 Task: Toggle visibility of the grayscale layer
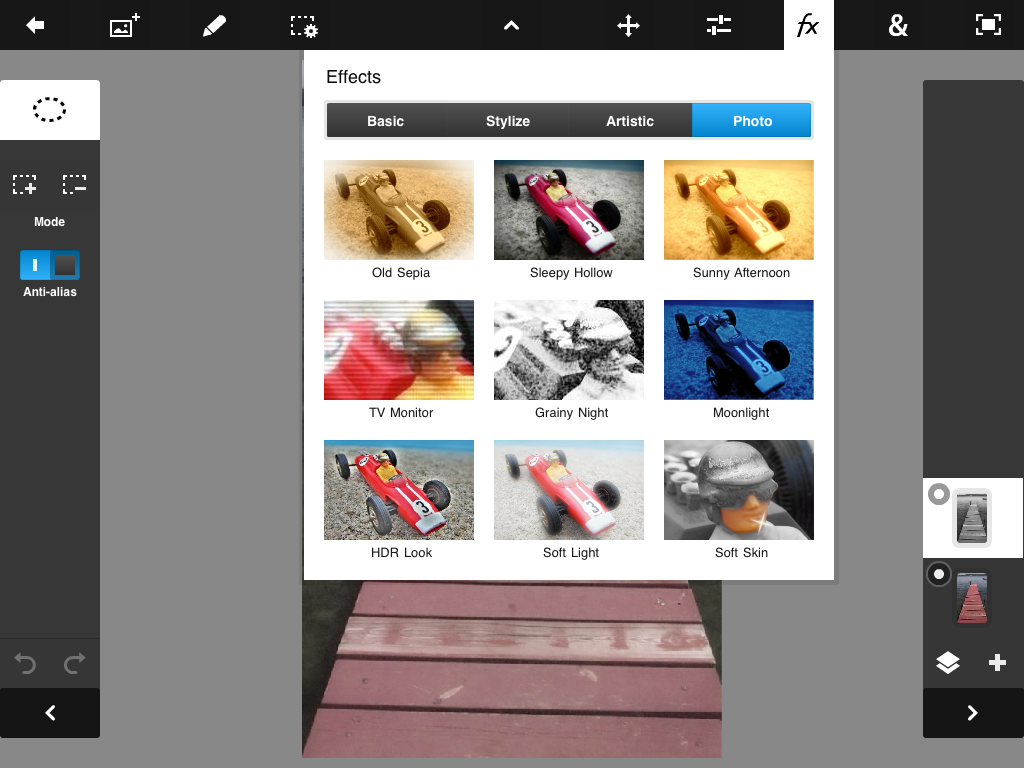938,494
